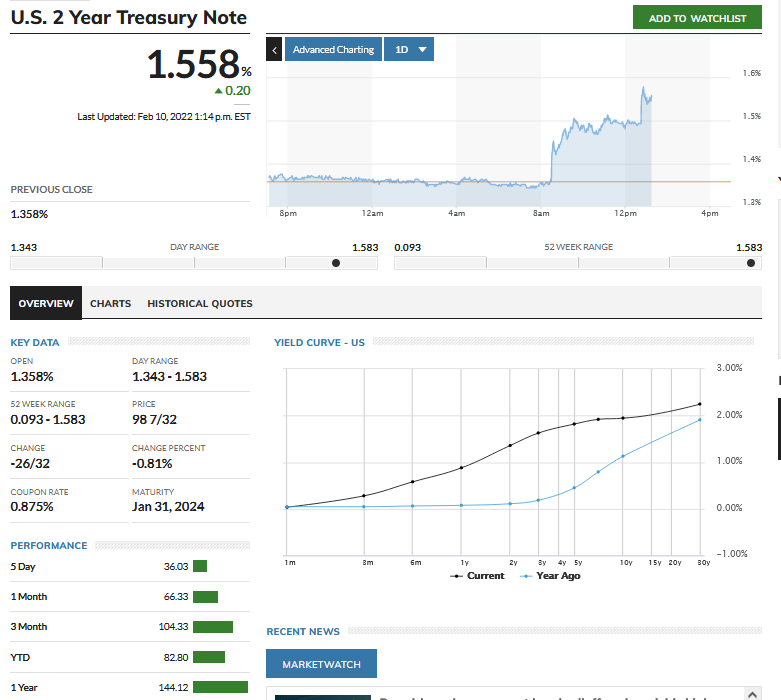Click the maturity date Jan 31, 2024
The height and width of the screenshot is (700, 781).
(x=168, y=507)
